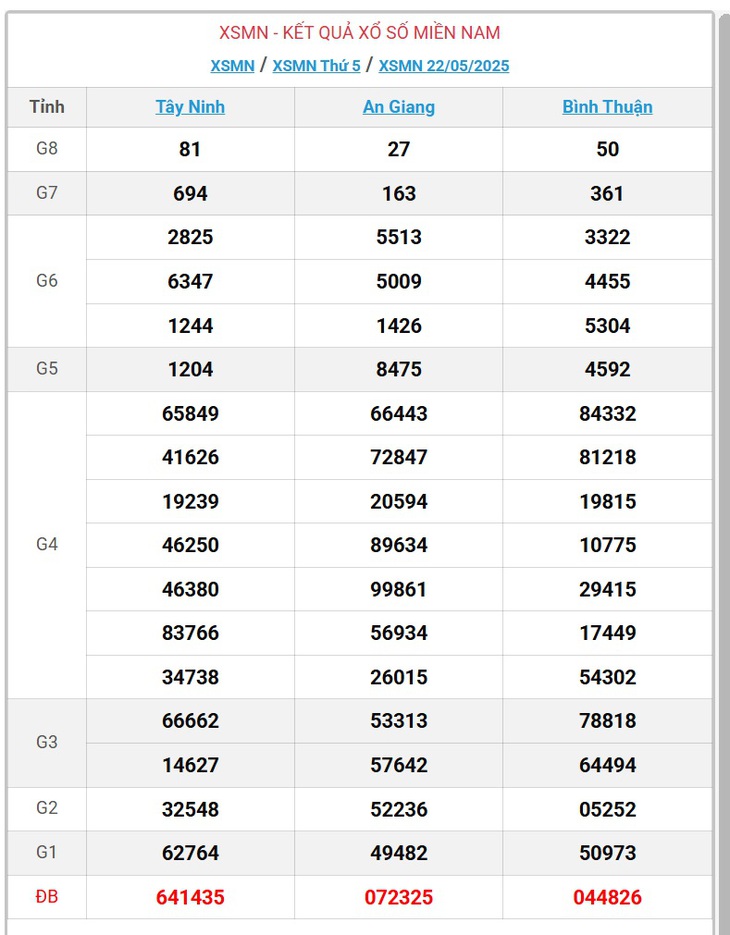The height and width of the screenshot is (935, 730).
Task: Click Bình Thuận G3 result 78818
Action: [x=607, y=720]
